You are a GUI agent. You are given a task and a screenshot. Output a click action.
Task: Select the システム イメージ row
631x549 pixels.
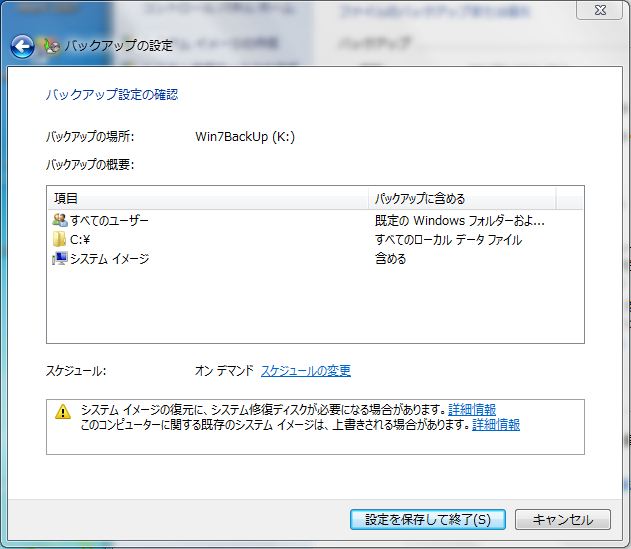click(315, 258)
